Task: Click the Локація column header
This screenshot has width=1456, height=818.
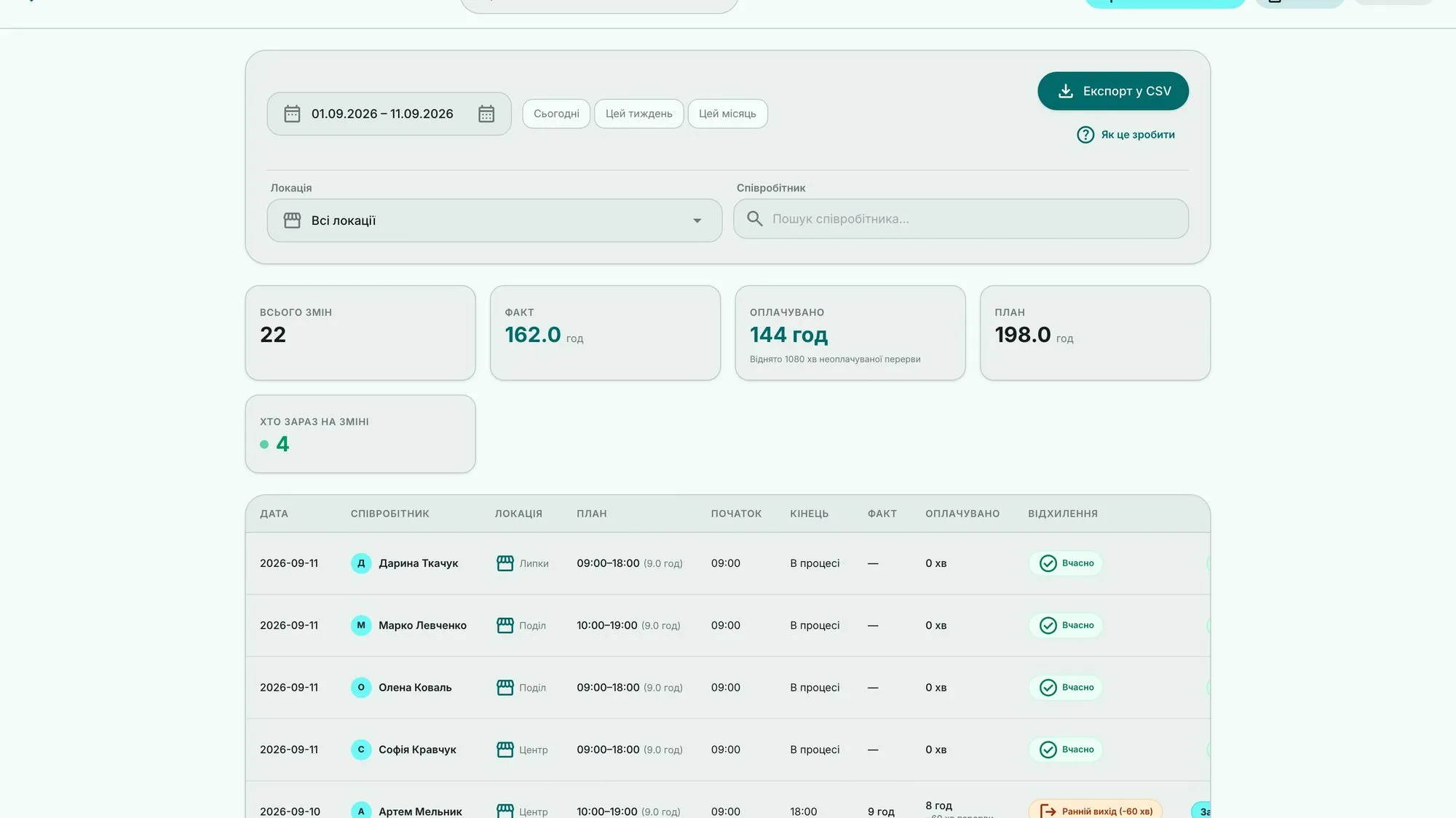Action: [x=518, y=514]
